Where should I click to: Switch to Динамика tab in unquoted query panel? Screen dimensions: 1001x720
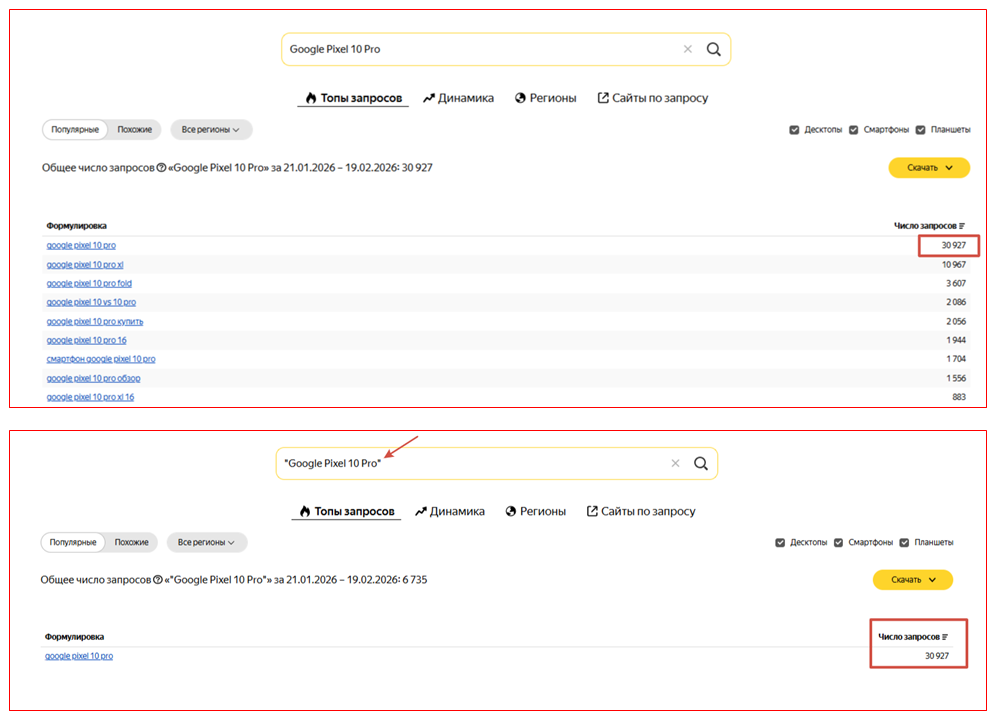(458, 98)
